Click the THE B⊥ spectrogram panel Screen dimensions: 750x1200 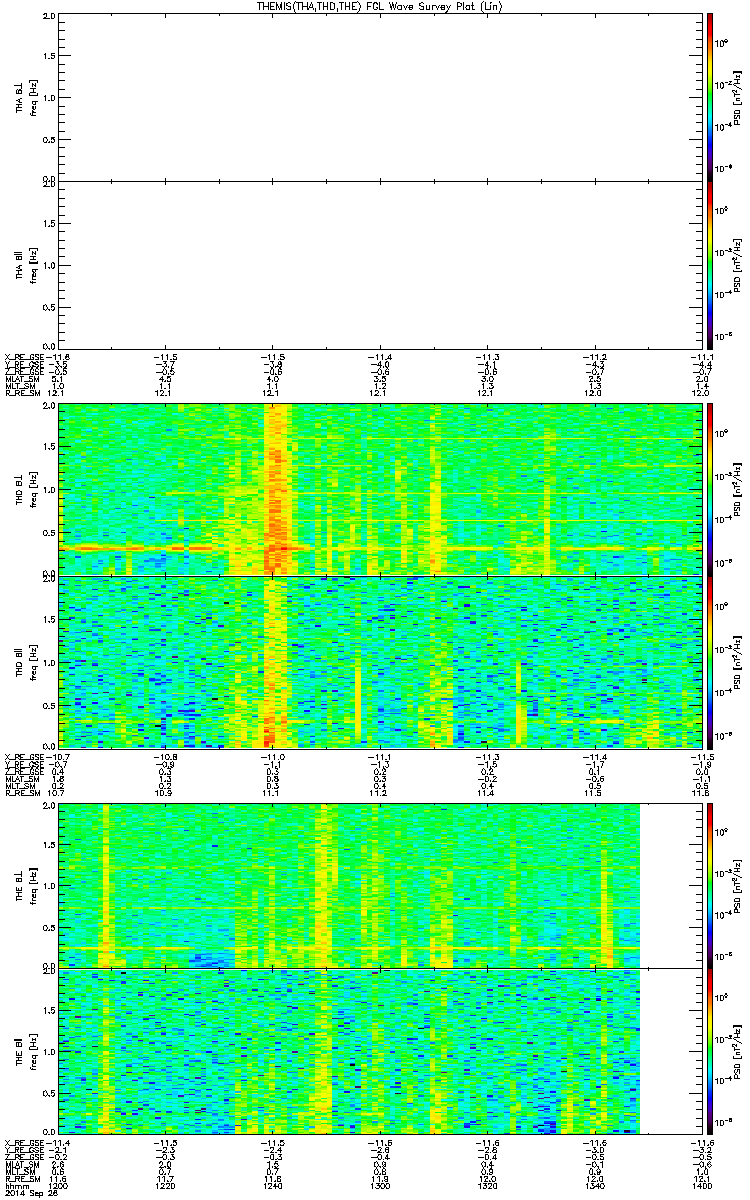(x=380, y=885)
